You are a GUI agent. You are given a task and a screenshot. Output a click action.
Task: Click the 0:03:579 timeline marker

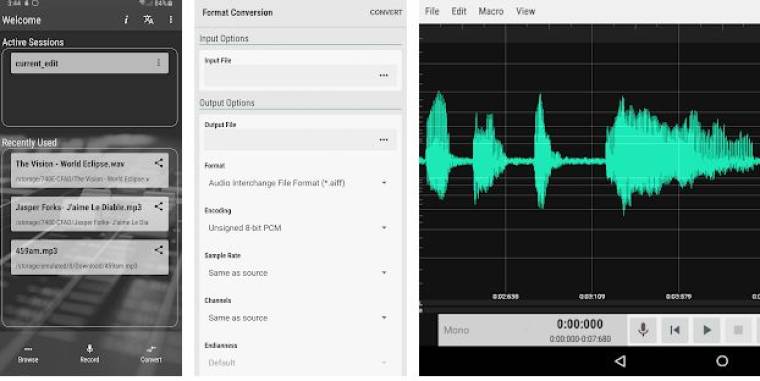point(679,296)
